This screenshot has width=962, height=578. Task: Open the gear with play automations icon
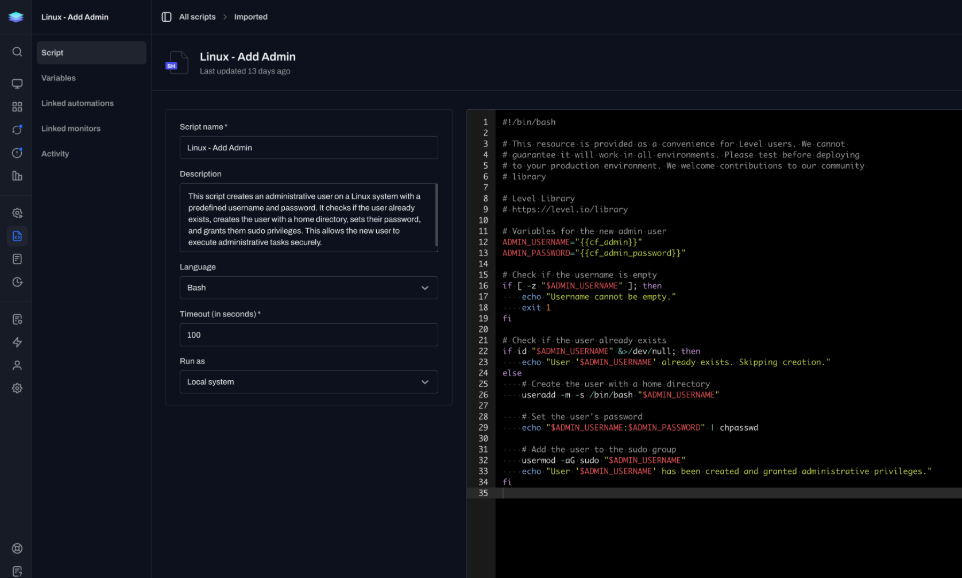pos(17,213)
